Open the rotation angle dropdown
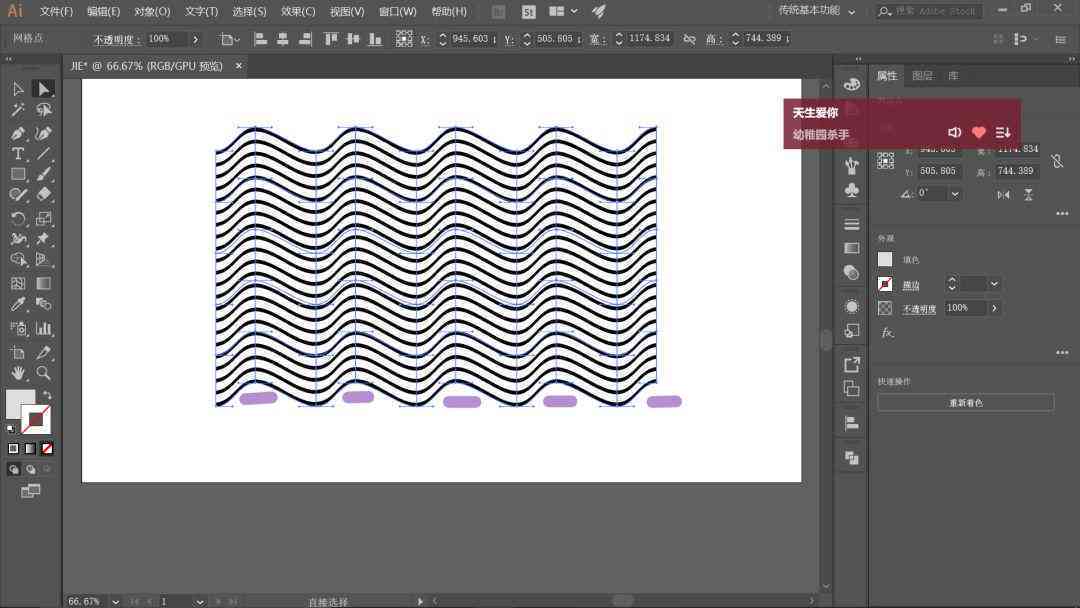The width and height of the screenshot is (1080, 608). coord(955,194)
